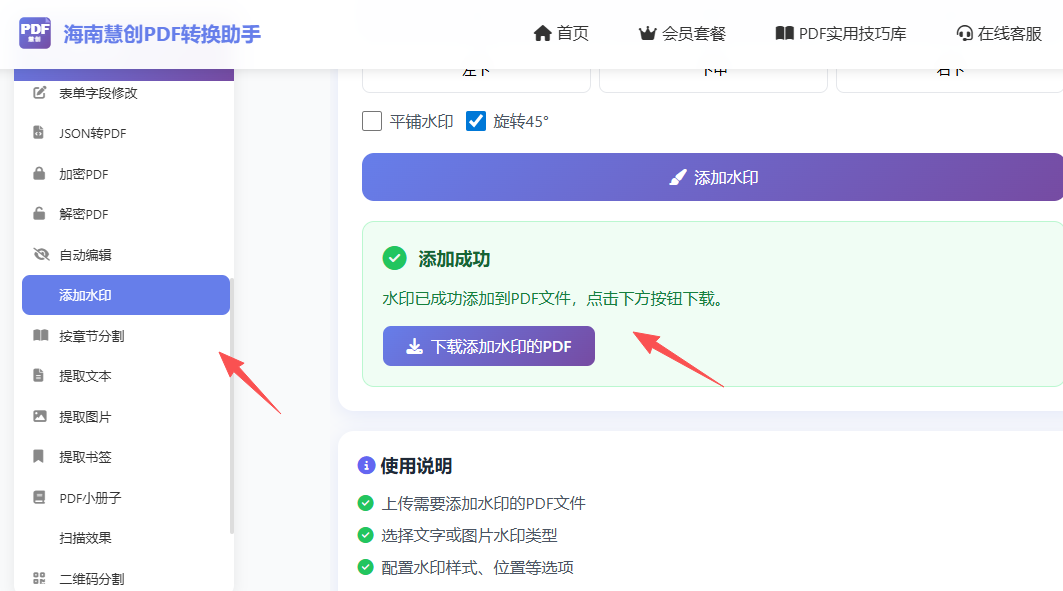Click the 海南慧创PDF转换助手 site title
This screenshot has width=1063, height=591.
tap(162, 34)
